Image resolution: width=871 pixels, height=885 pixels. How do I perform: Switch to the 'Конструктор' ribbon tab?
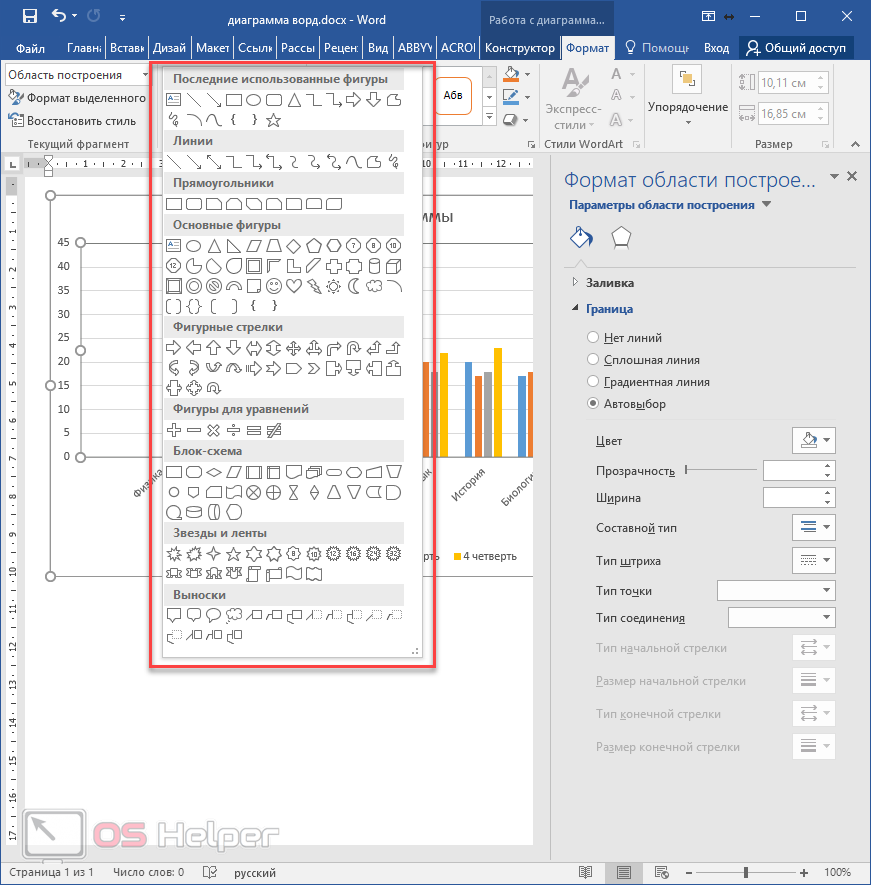click(518, 48)
